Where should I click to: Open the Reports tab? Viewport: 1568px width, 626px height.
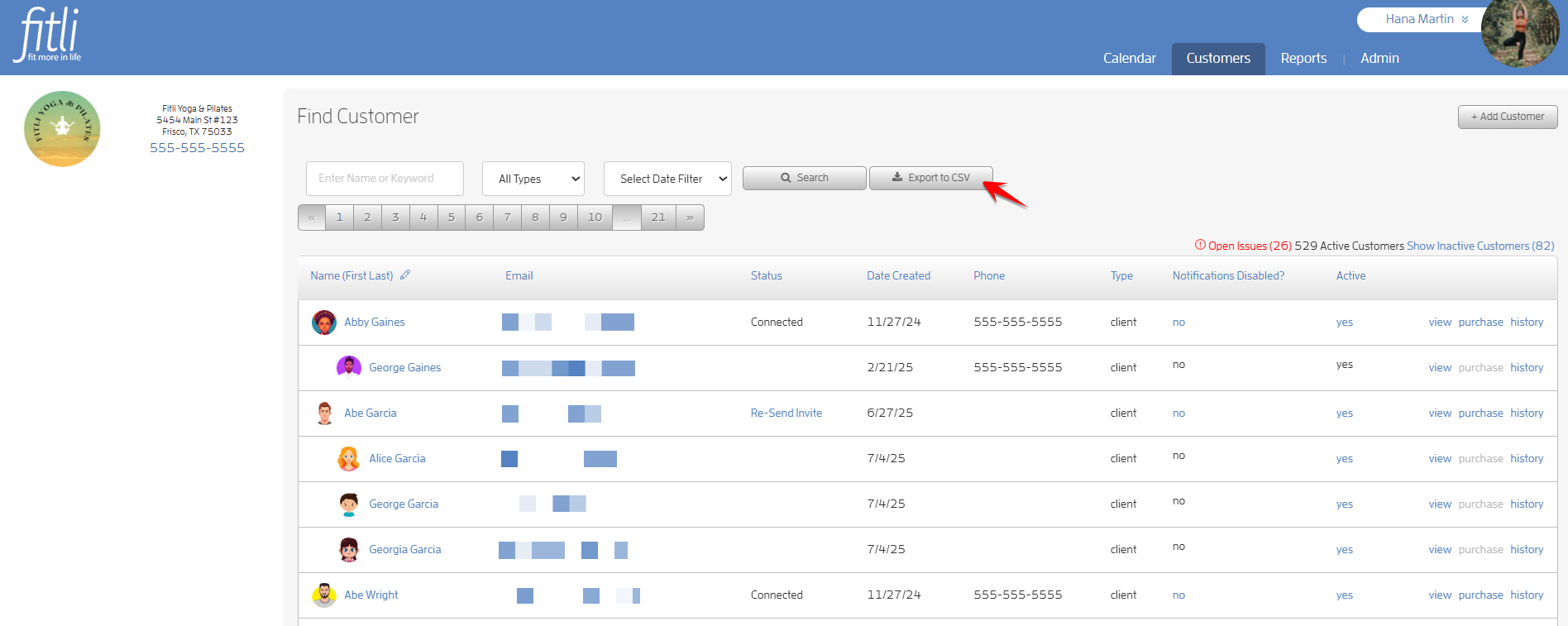coord(1303,58)
